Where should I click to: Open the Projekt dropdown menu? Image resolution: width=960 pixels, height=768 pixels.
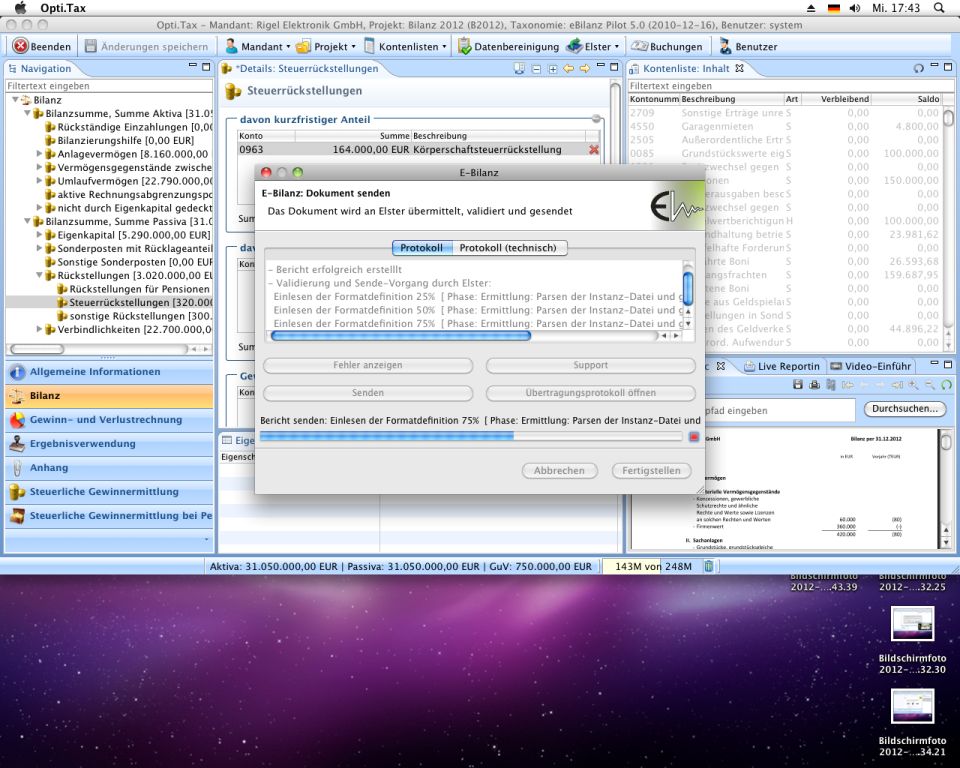(325, 47)
